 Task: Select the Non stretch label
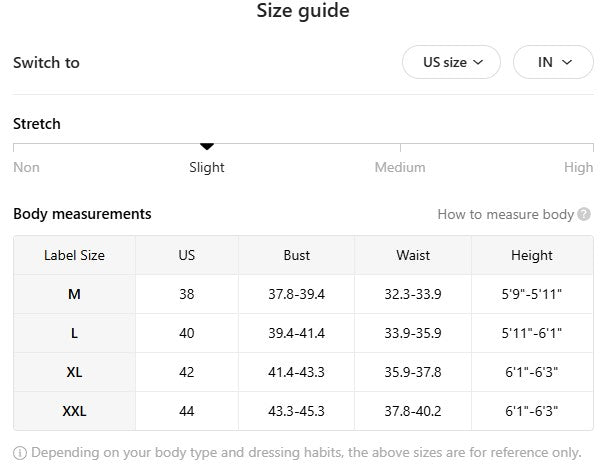27,167
